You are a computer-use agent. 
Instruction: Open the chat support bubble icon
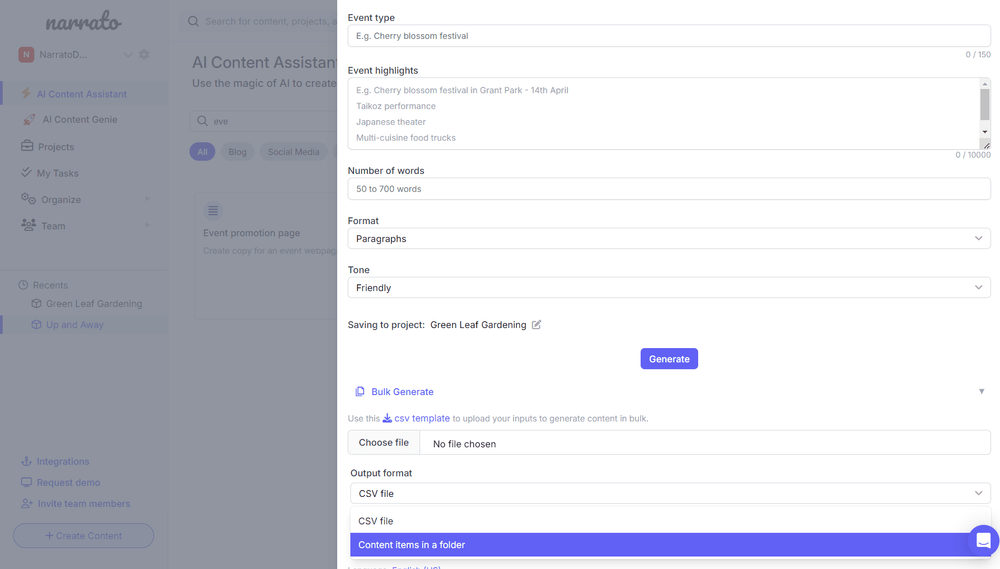tap(983, 540)
